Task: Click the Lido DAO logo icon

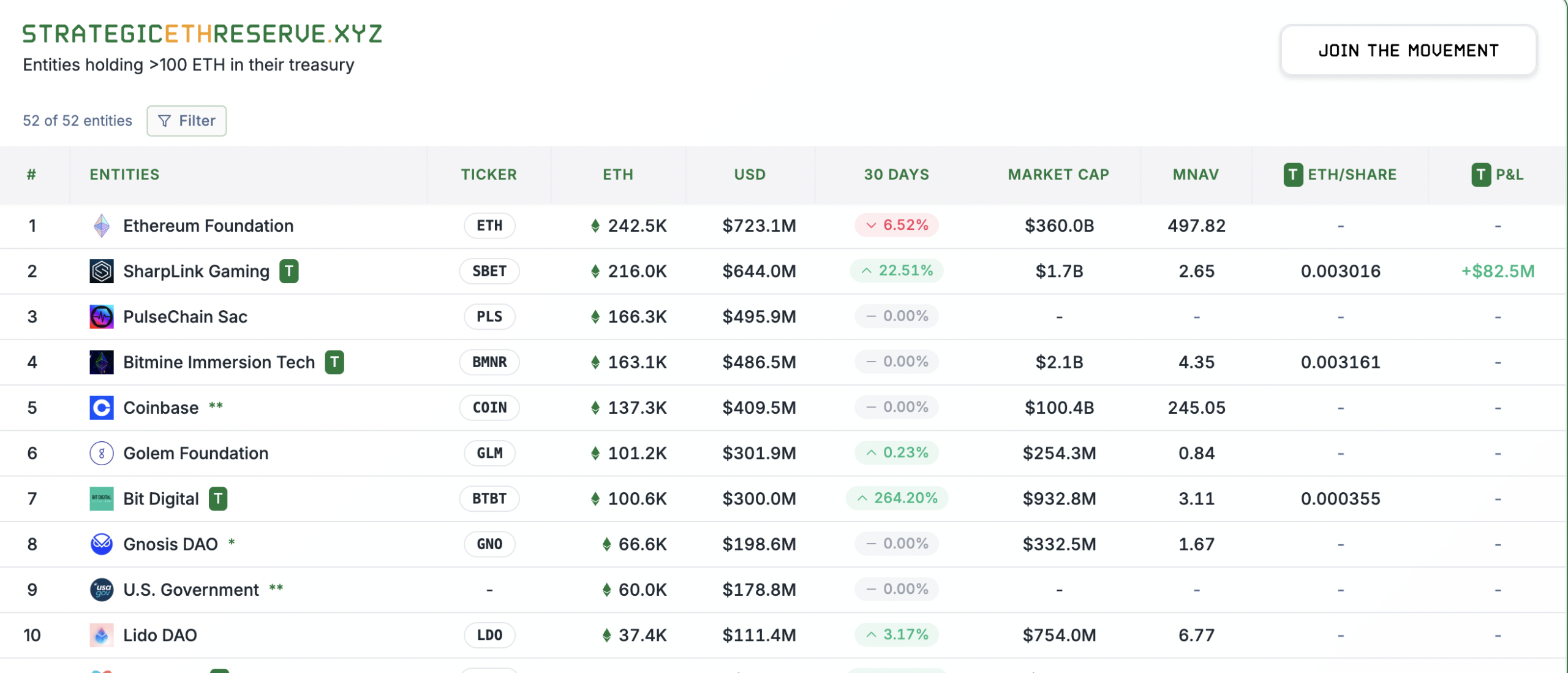Action: pyautogui.click(x=101, y=635)
